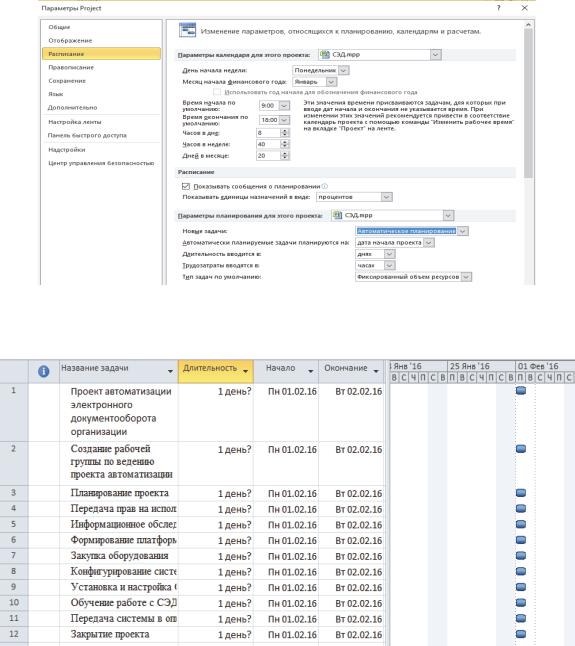The width and height of the screenshot is (575, 646).
Task: Click the help question mark in dialog title
Action: coord(498,8)
